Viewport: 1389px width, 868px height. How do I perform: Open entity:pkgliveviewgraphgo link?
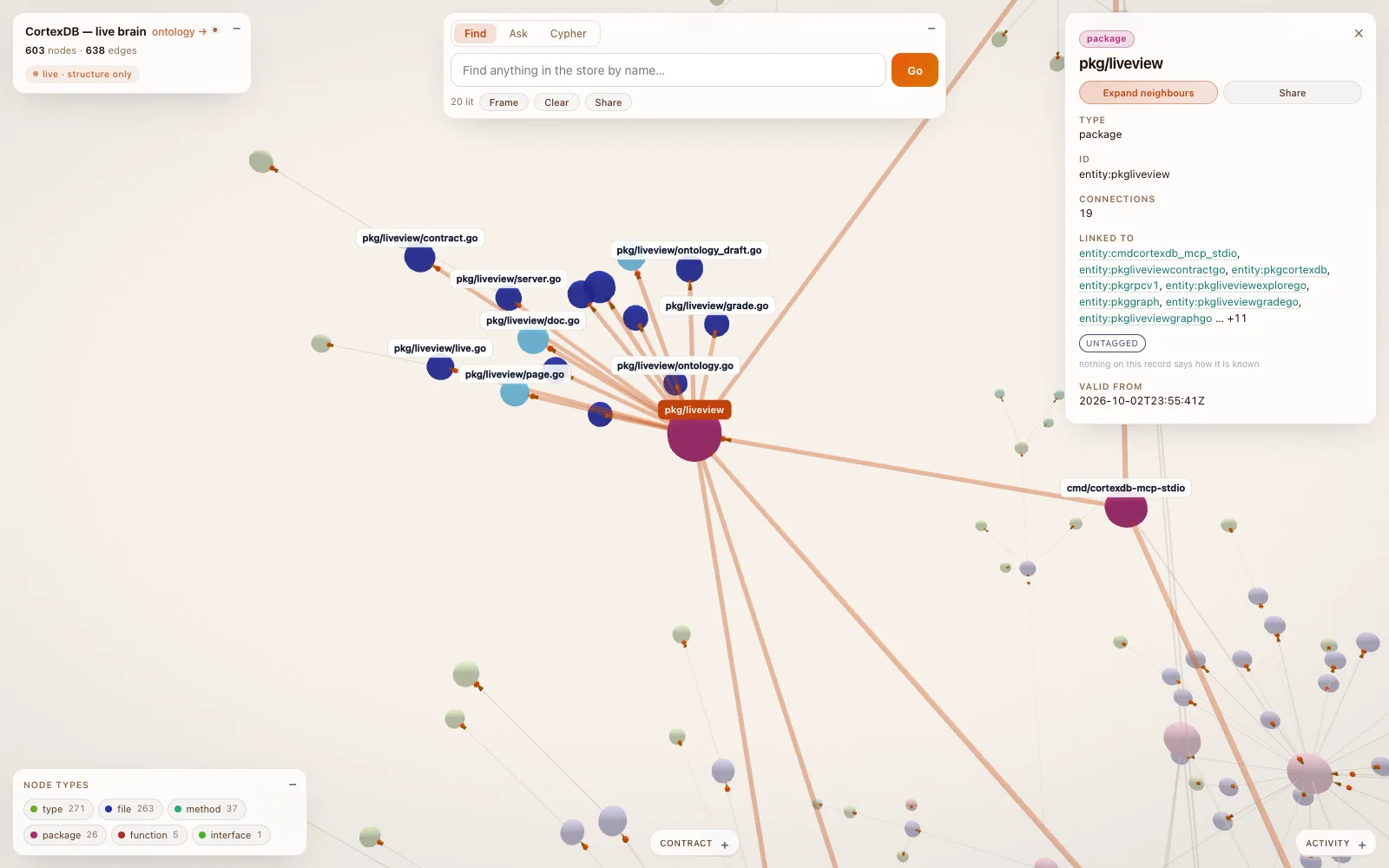(1145, 319)
